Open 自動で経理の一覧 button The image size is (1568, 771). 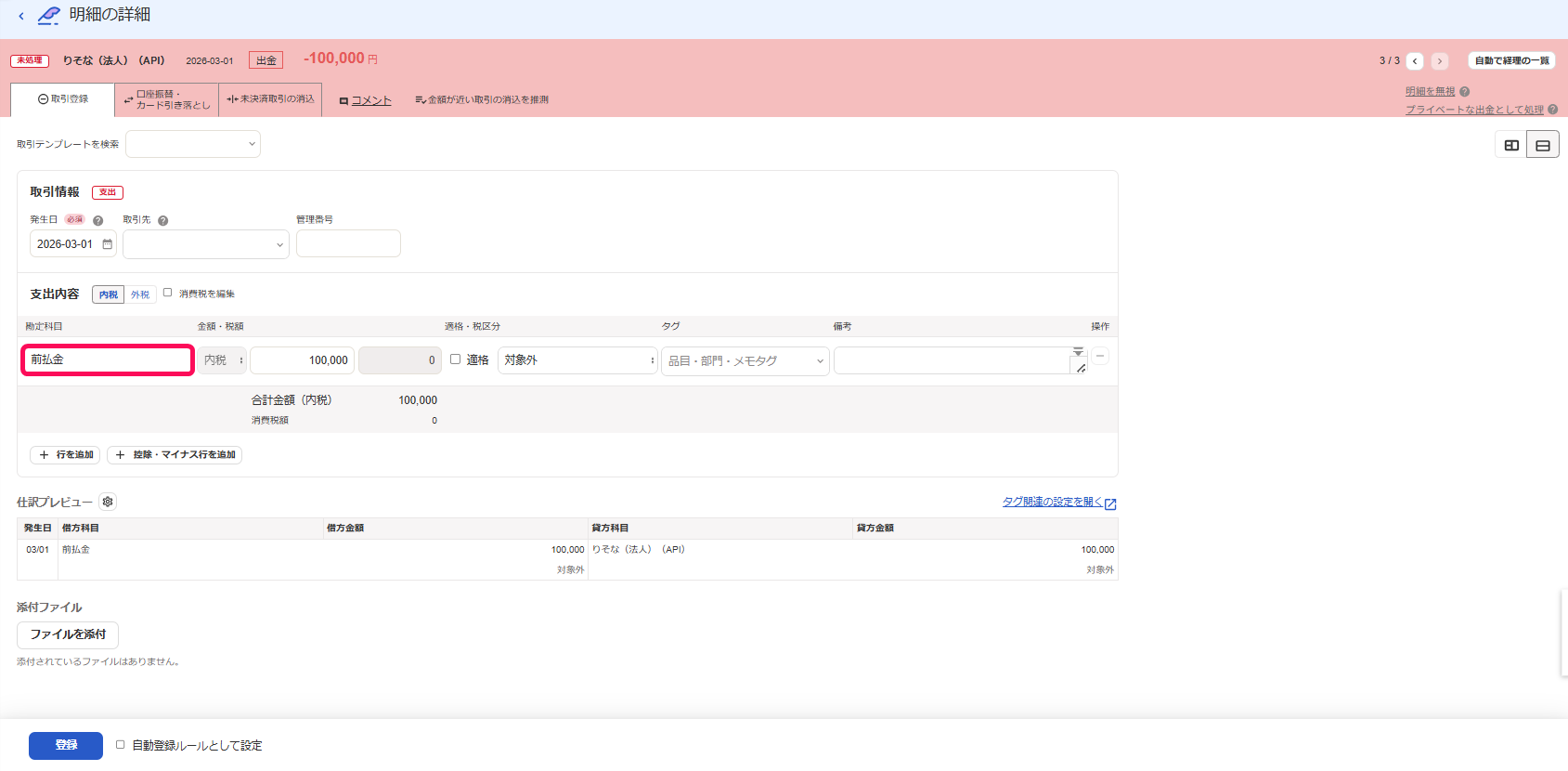coord(1512,60)
